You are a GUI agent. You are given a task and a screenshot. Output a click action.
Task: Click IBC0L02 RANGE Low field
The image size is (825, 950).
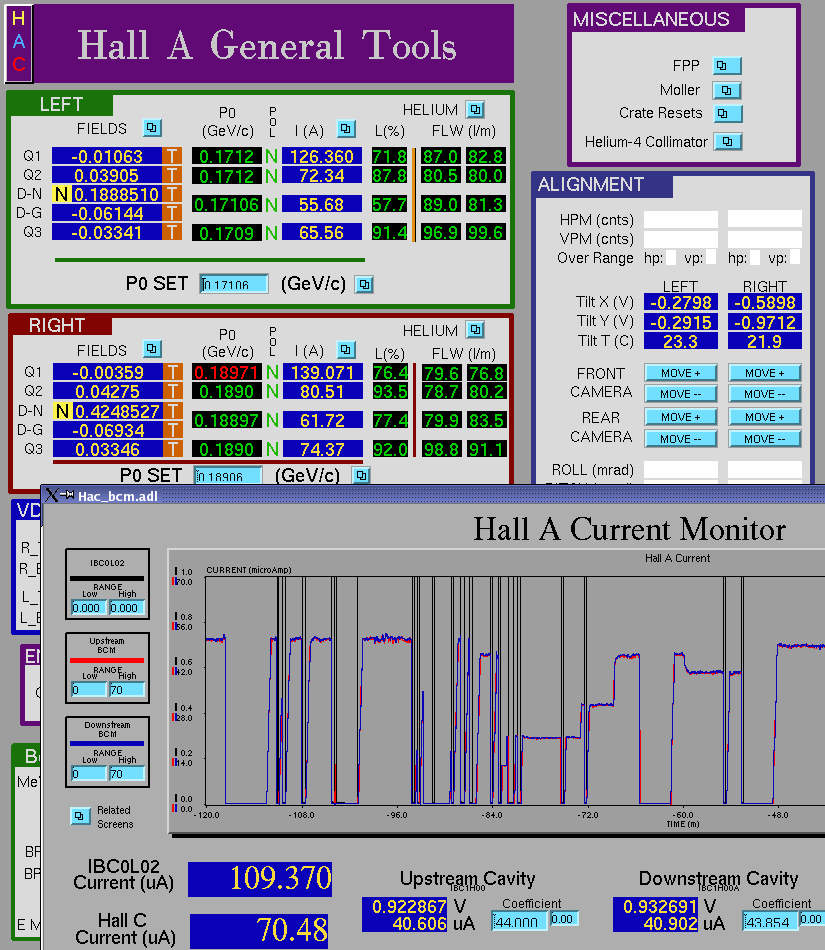(88, 608)
